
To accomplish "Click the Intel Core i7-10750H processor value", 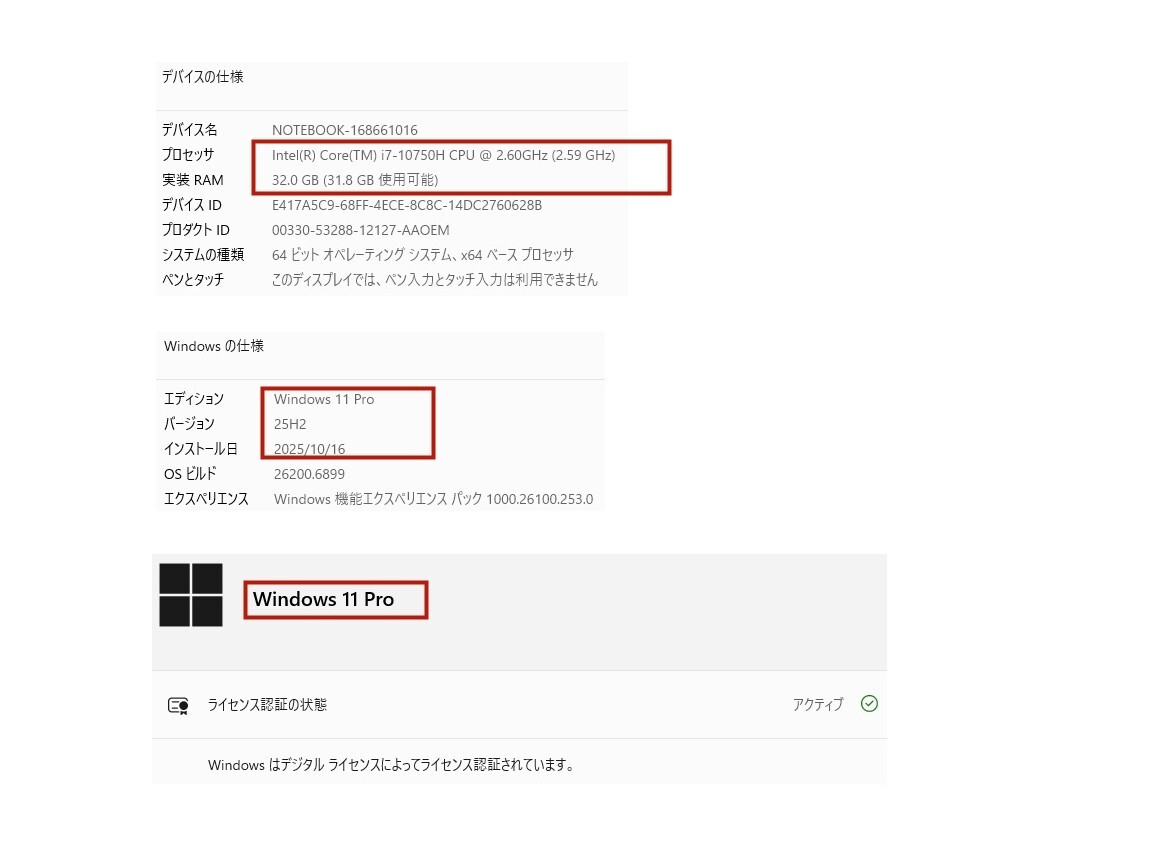I will pyautogui.click(x=444, y=155).
